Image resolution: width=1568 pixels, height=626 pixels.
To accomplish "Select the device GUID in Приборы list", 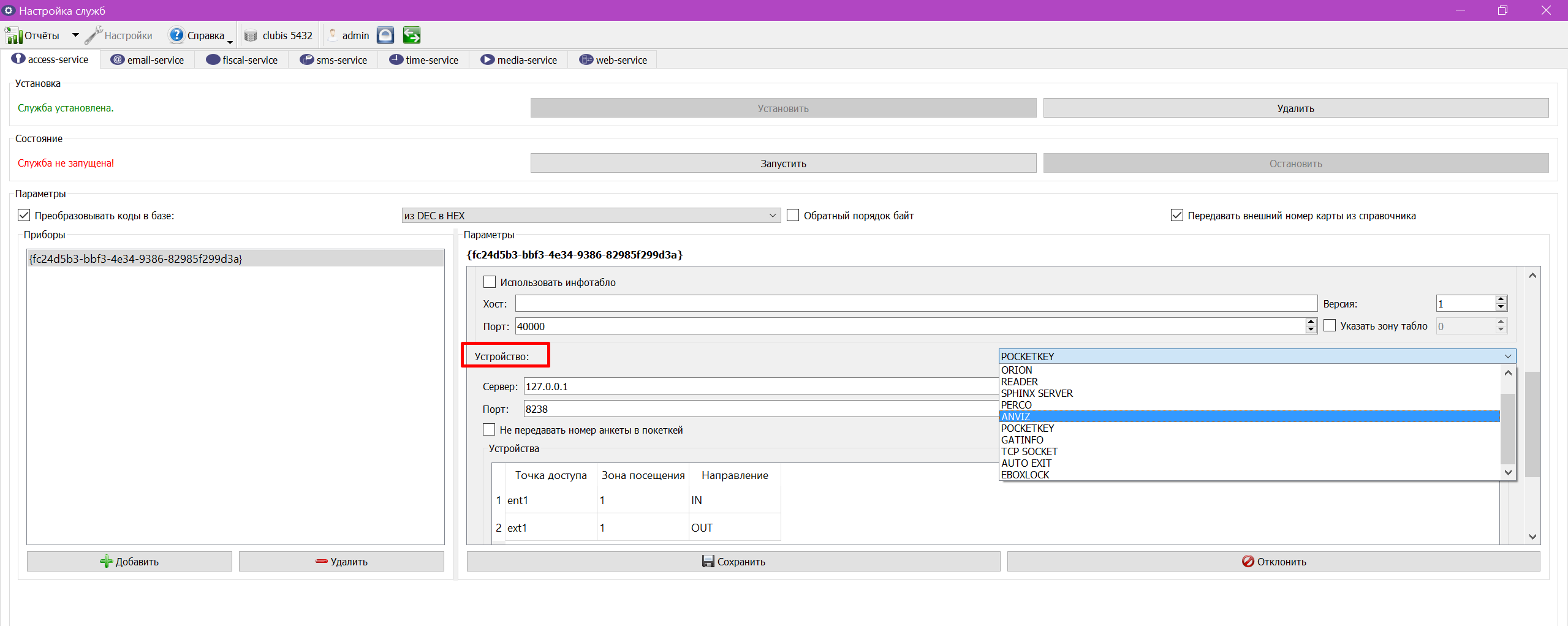I will 235,259.
